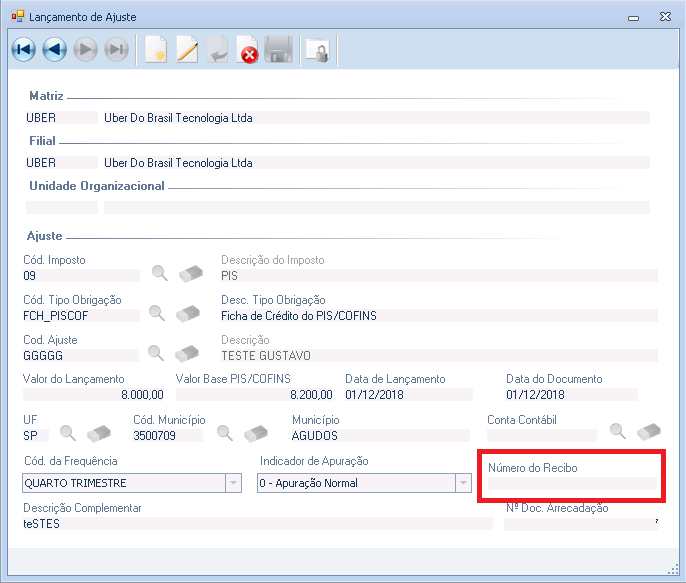
Task: Click the edit record pencil icon
Action: [187, 50]
